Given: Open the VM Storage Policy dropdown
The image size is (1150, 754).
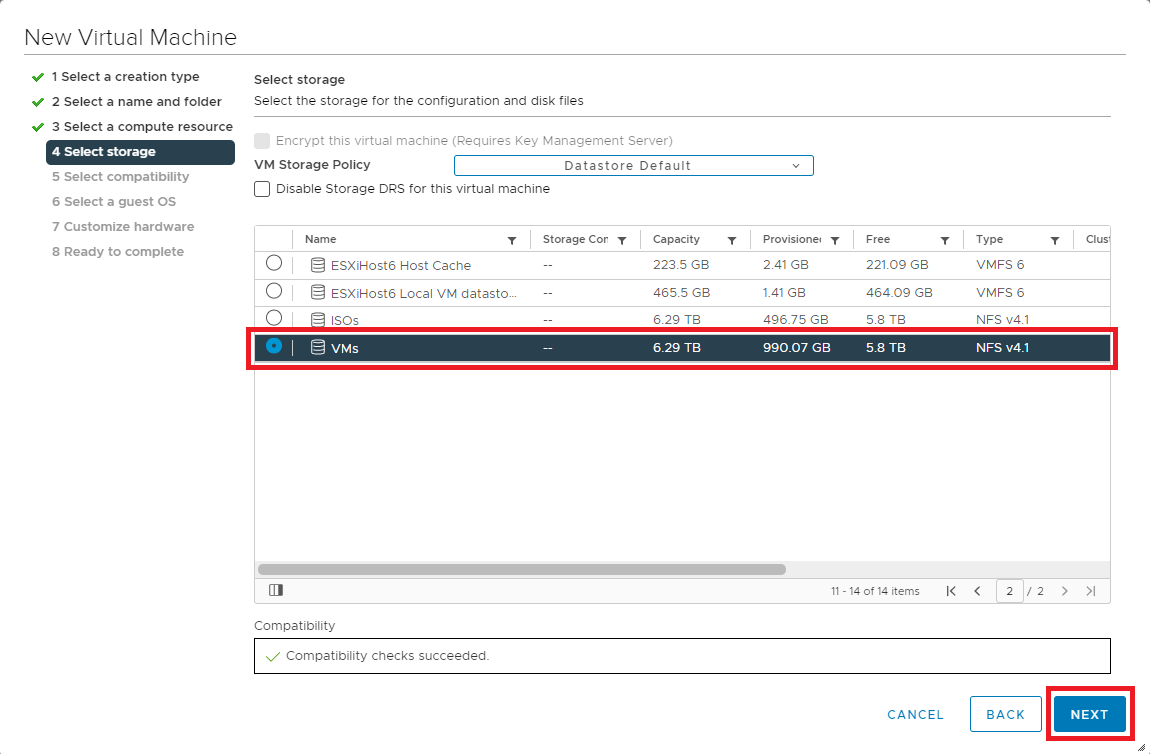Looking at the screenshot, I should 633,166.
